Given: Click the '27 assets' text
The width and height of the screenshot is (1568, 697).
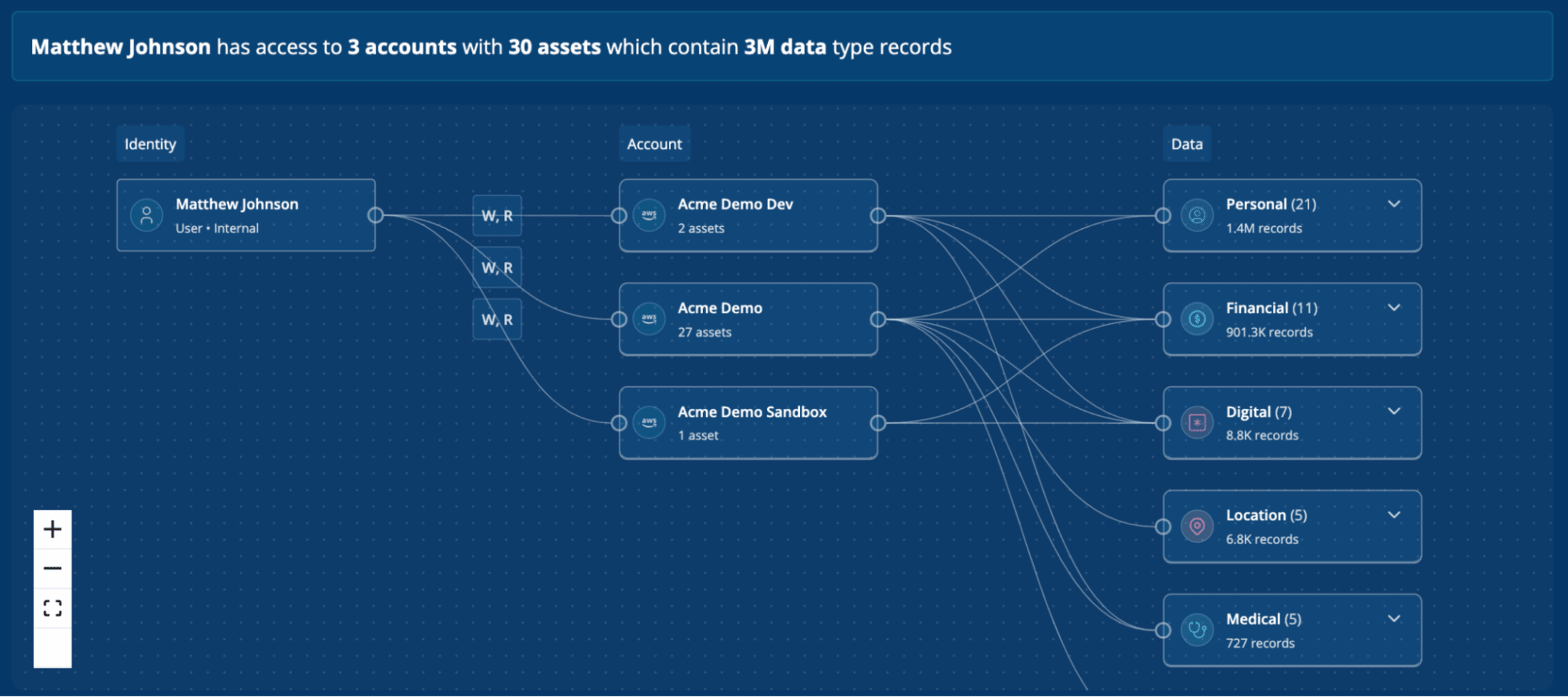Looking at the screenshot, I should point(704,332).
